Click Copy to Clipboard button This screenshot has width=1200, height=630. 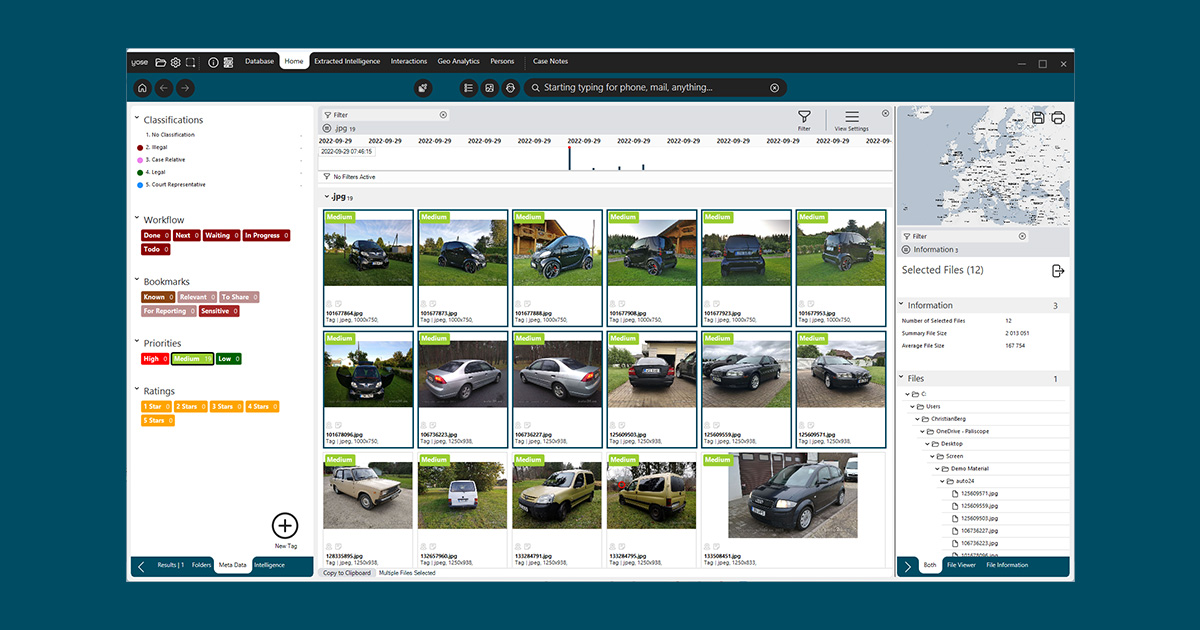pyautogui.click(x=347, y=573)
